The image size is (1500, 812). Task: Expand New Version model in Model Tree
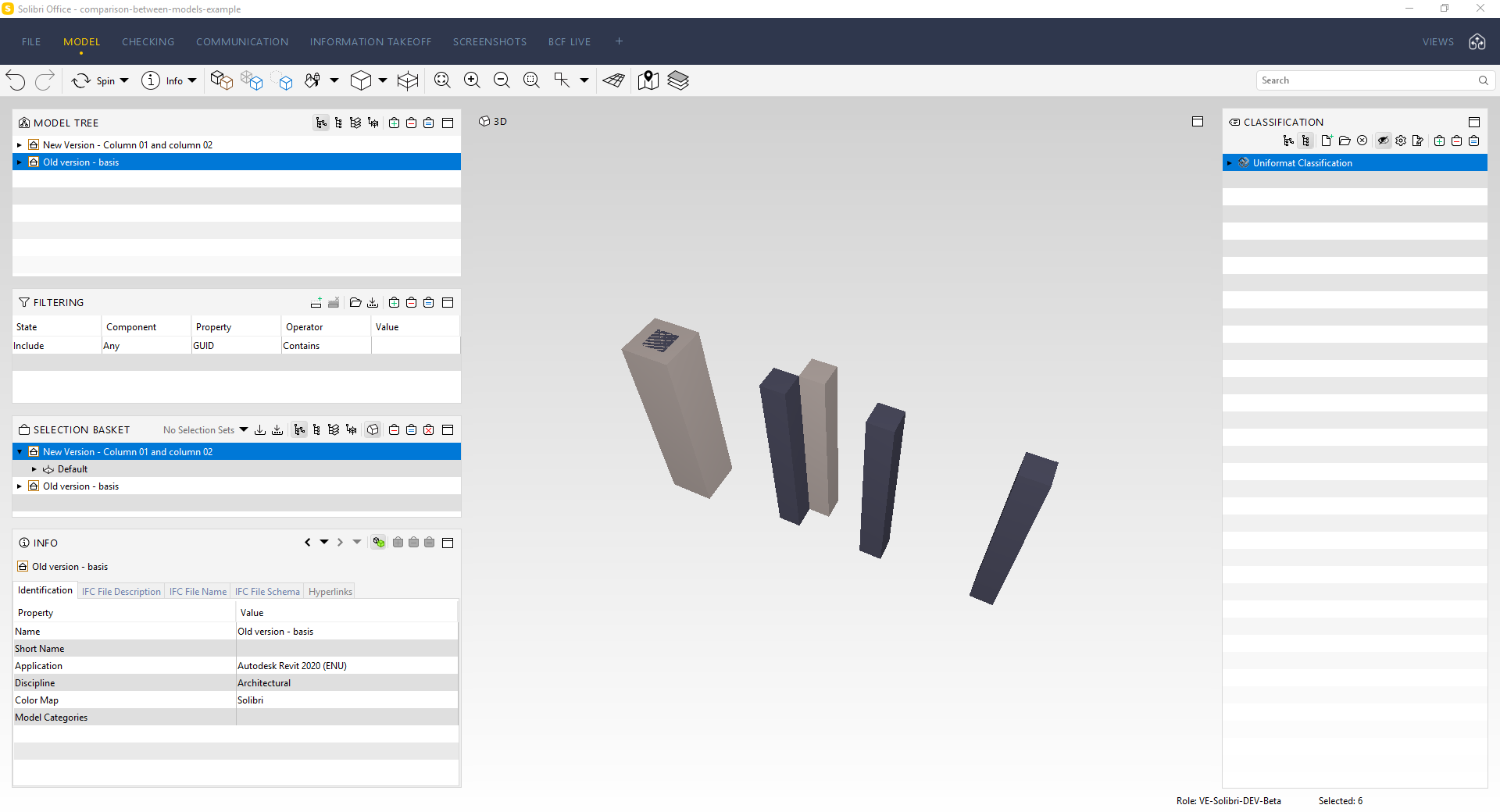(x=20, y=145)
